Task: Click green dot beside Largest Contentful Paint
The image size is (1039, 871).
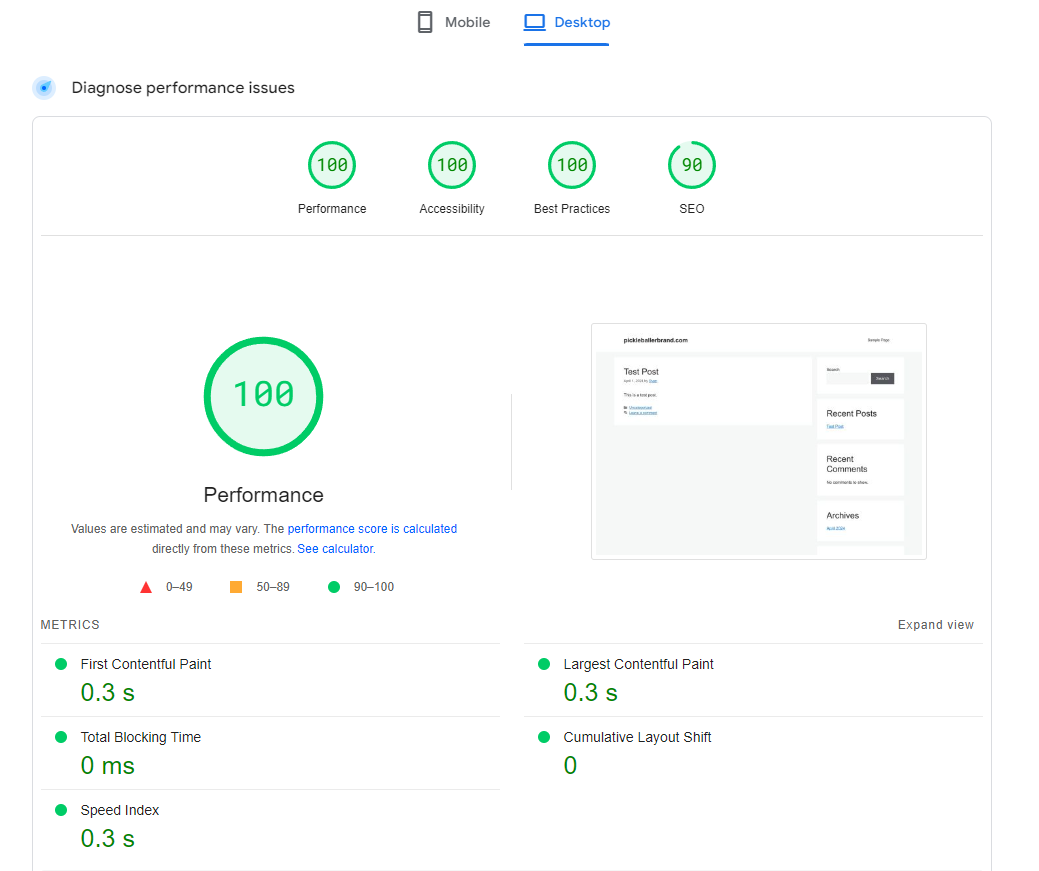Action: point(544,664)
